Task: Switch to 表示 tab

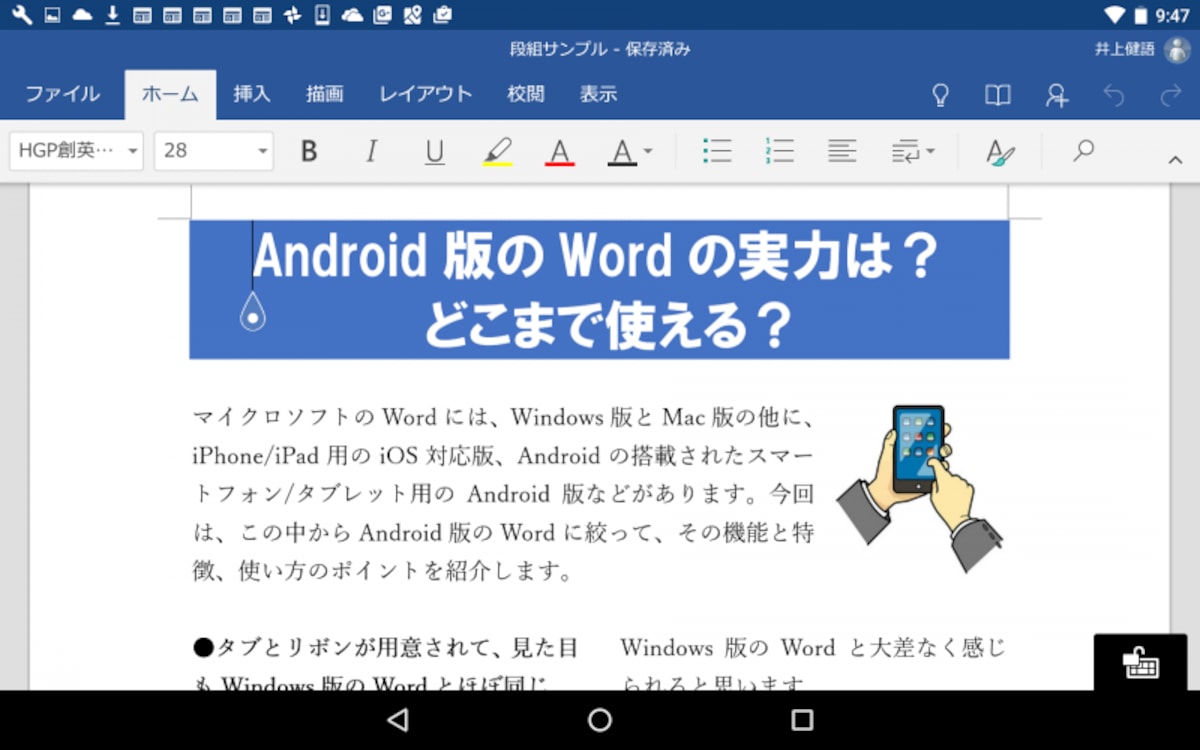Action: 598,94
